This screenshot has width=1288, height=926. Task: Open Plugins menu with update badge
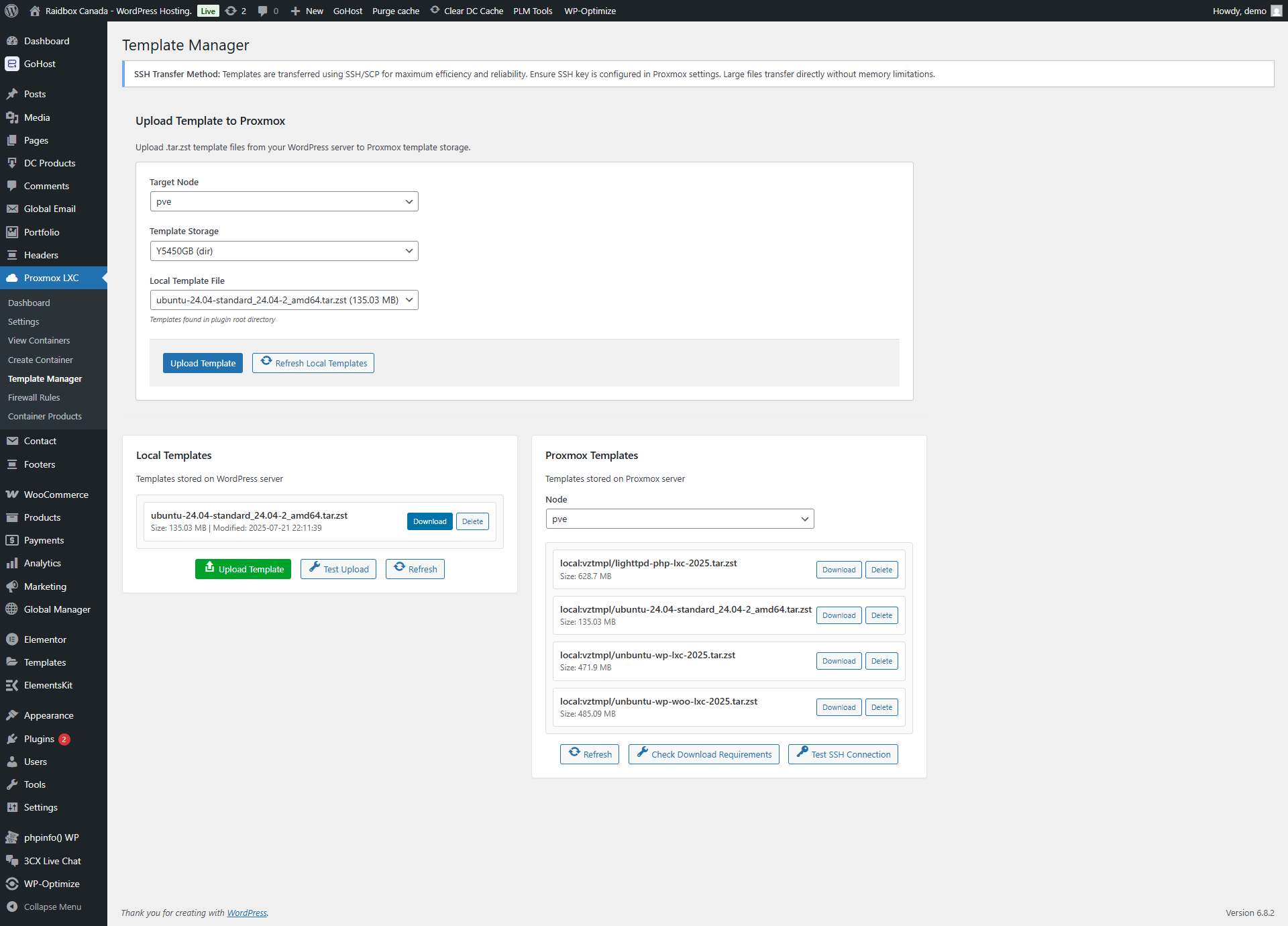point(39,739)
